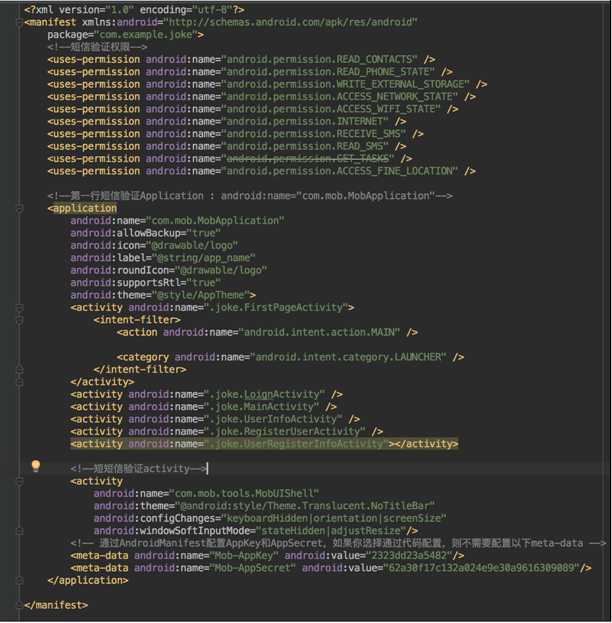Click the UserInfoActivity activity line
The height and width of the screenshot is (623, 612).
(215, 419)
